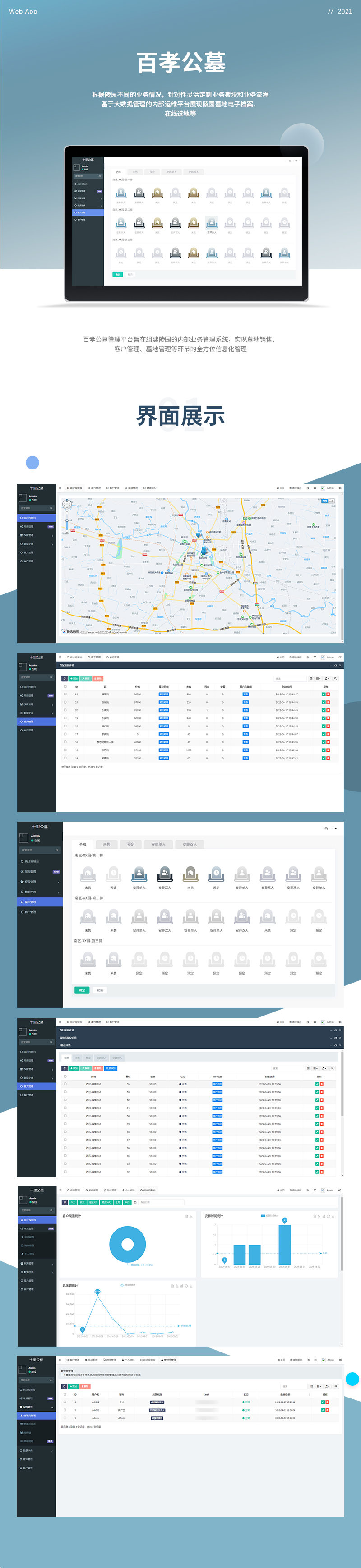Switch to 安葬双人 tab in large tomb grid

coord(190,844)
